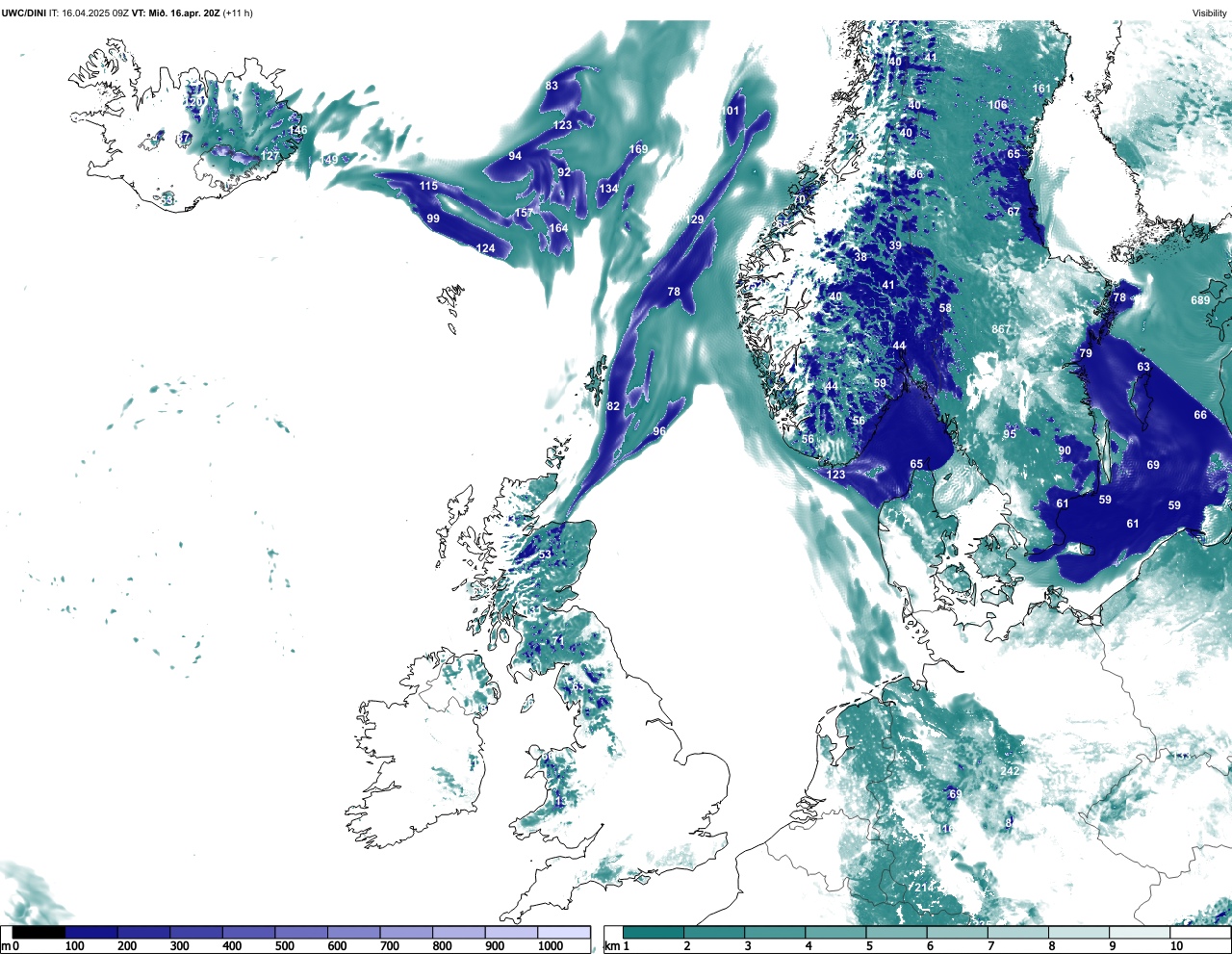Click the '63' value near Gotland

pos(1143,367)
